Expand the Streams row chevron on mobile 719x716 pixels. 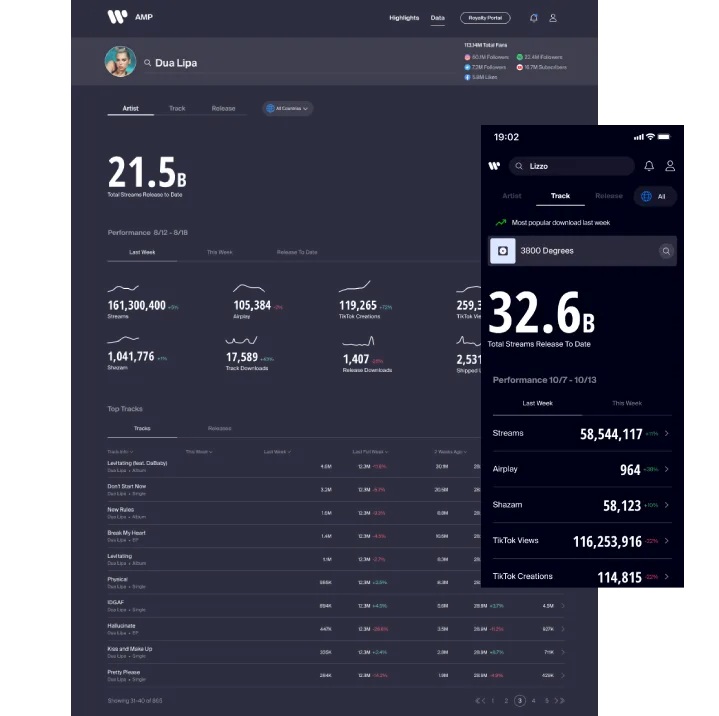667,434
